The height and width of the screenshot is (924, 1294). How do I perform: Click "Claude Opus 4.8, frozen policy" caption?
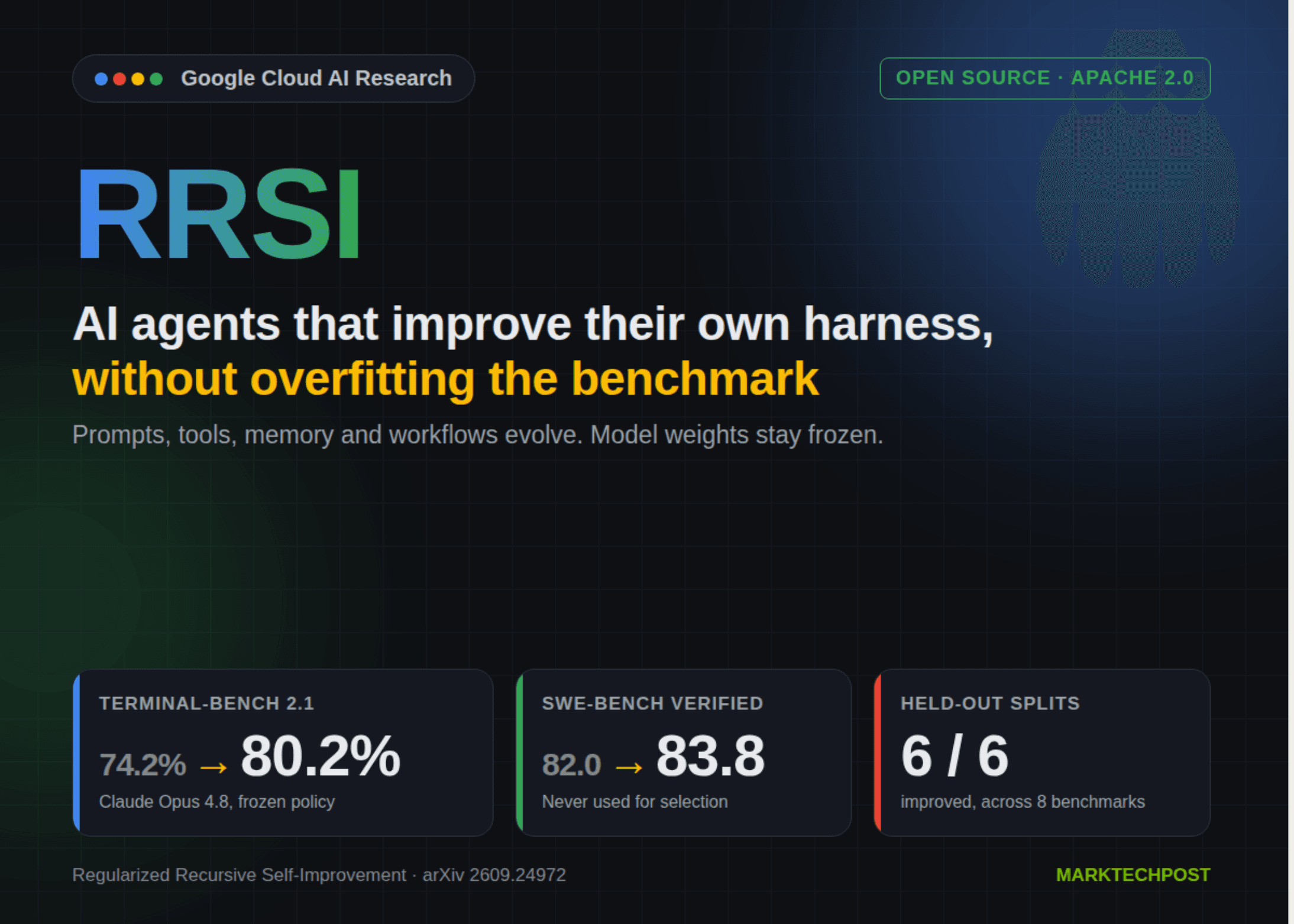coord(217,802)
